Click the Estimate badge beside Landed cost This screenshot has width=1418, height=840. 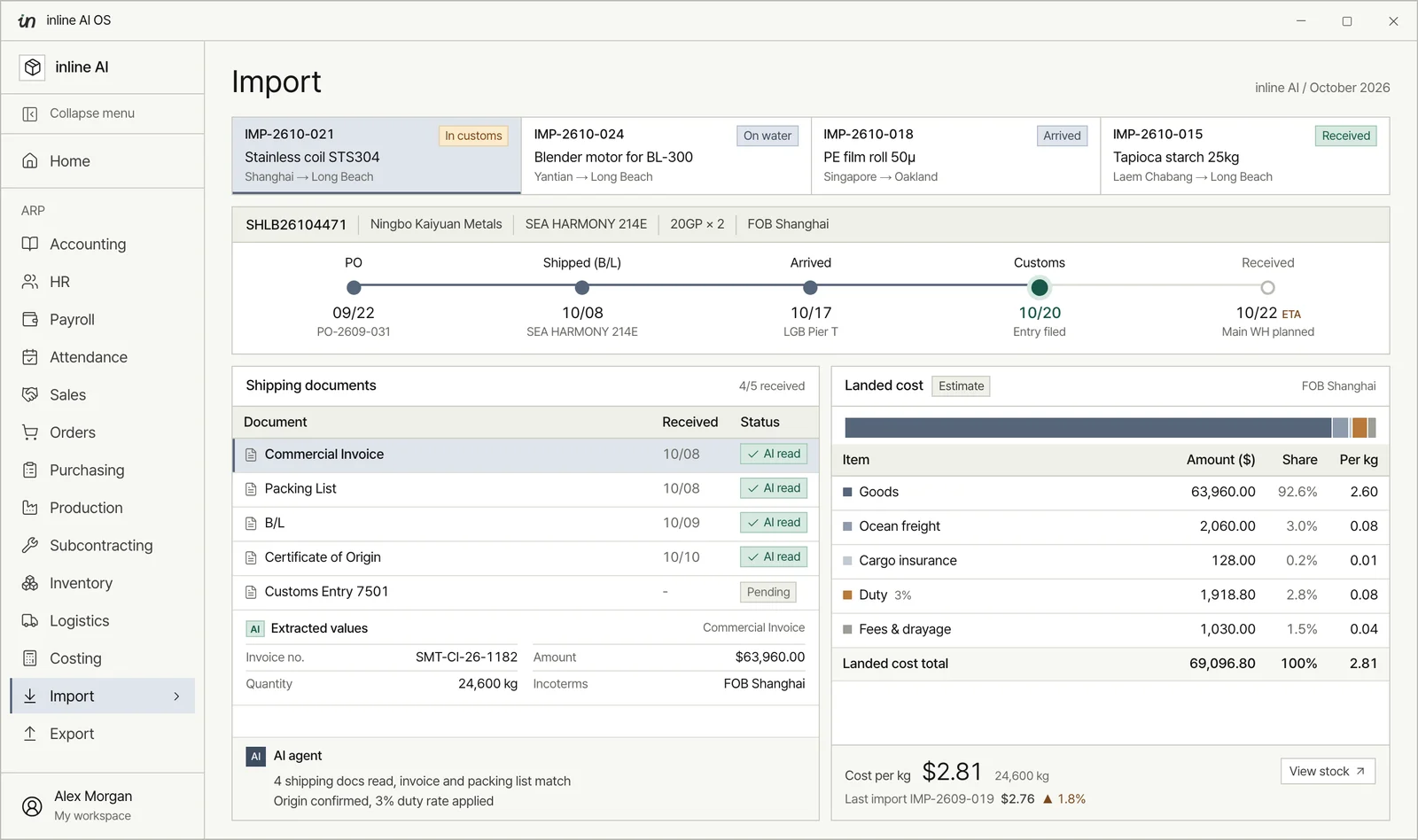[x=961, y=386]
